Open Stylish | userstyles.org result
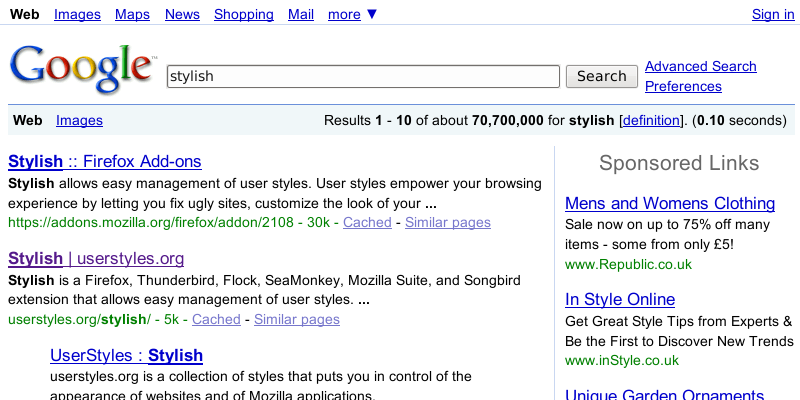The height and width of the screenshot is (400, 800). point(96,259)
